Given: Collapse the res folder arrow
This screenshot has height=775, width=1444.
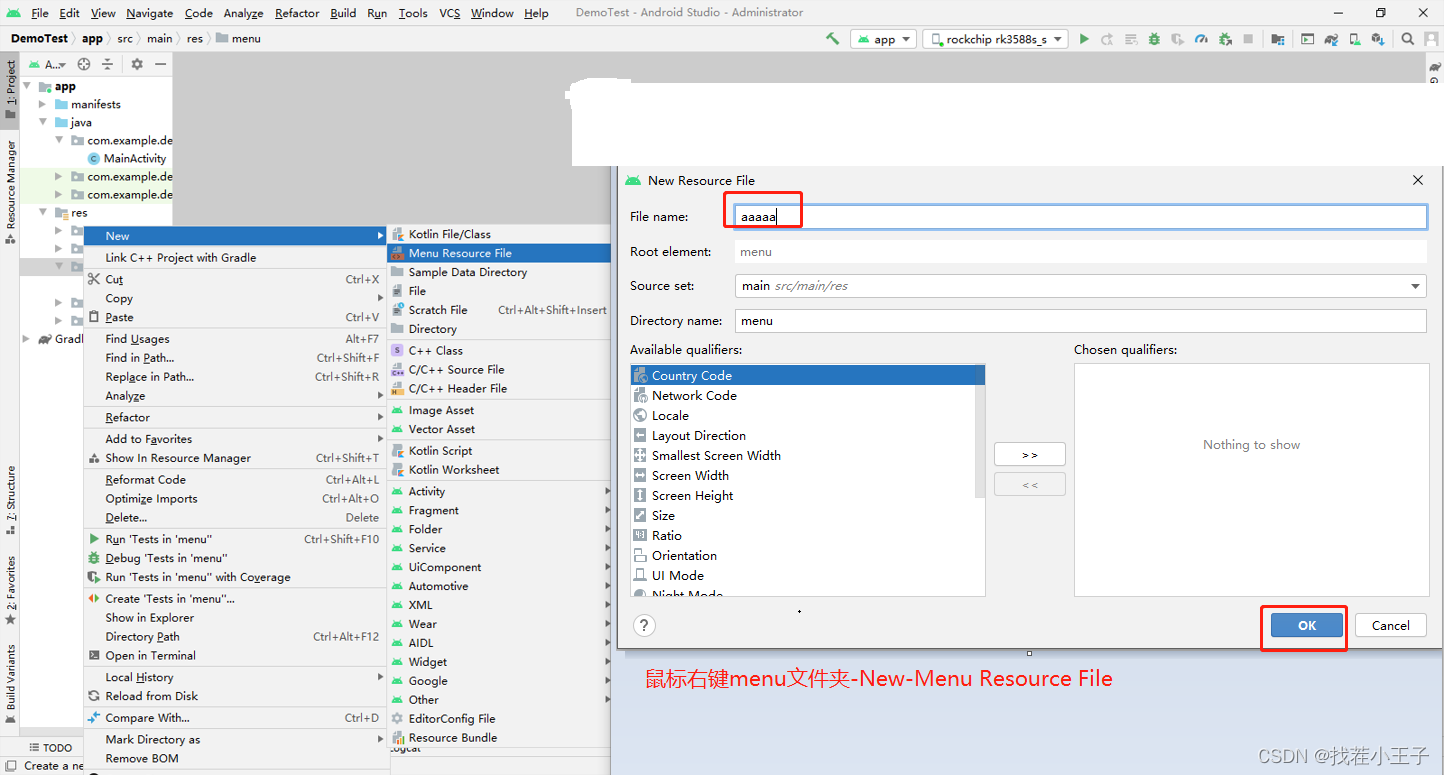Looking at the screenshot, I should click(x=43, y=212).
